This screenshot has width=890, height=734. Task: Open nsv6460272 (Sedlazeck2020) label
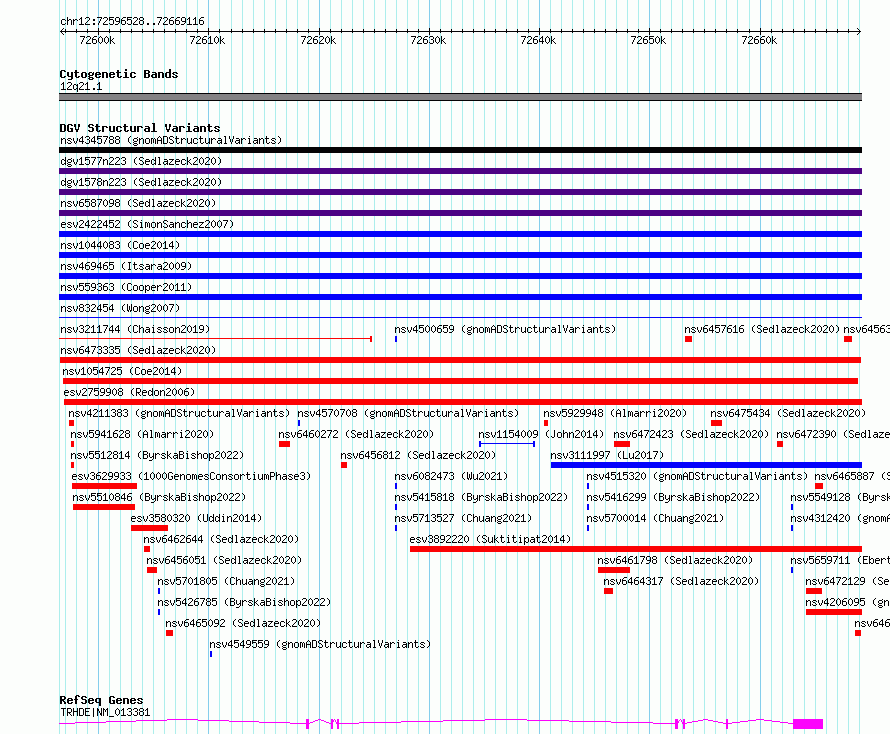click(356, 434)
